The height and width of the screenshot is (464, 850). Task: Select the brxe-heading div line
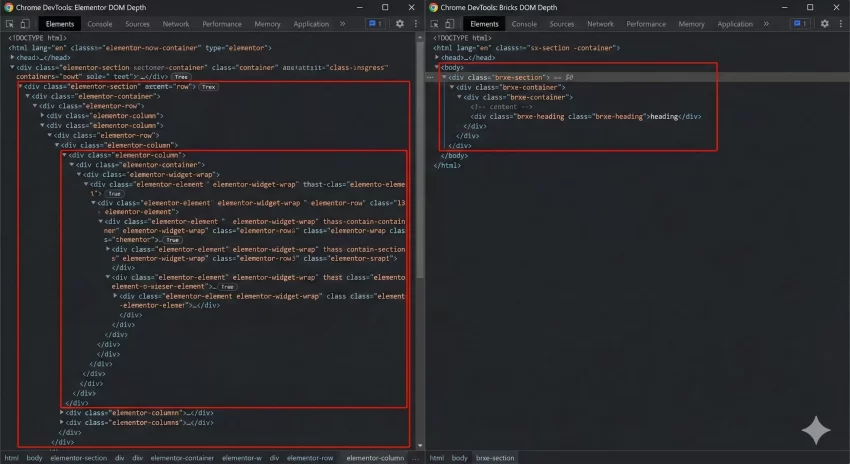tap(585, 117)
